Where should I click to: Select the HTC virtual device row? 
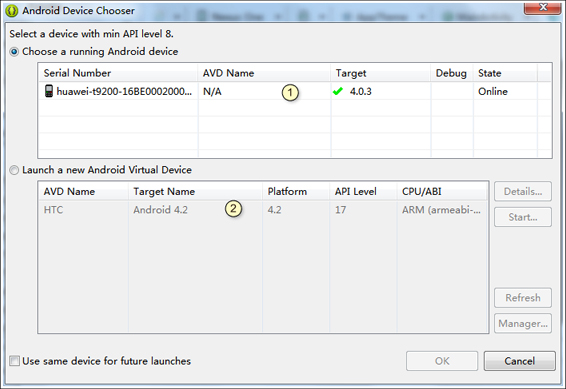pos(263,210)
